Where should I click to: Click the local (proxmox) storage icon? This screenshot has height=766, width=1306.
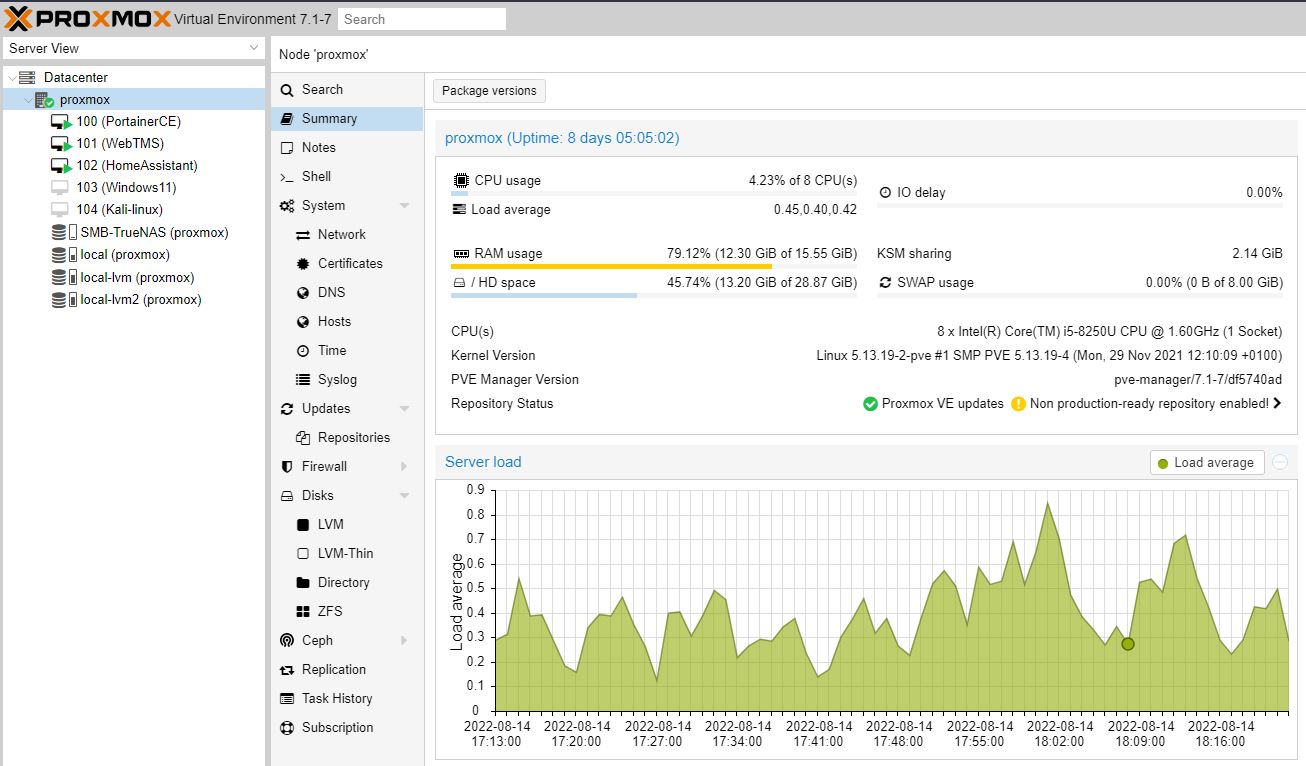tap(64, 254)
